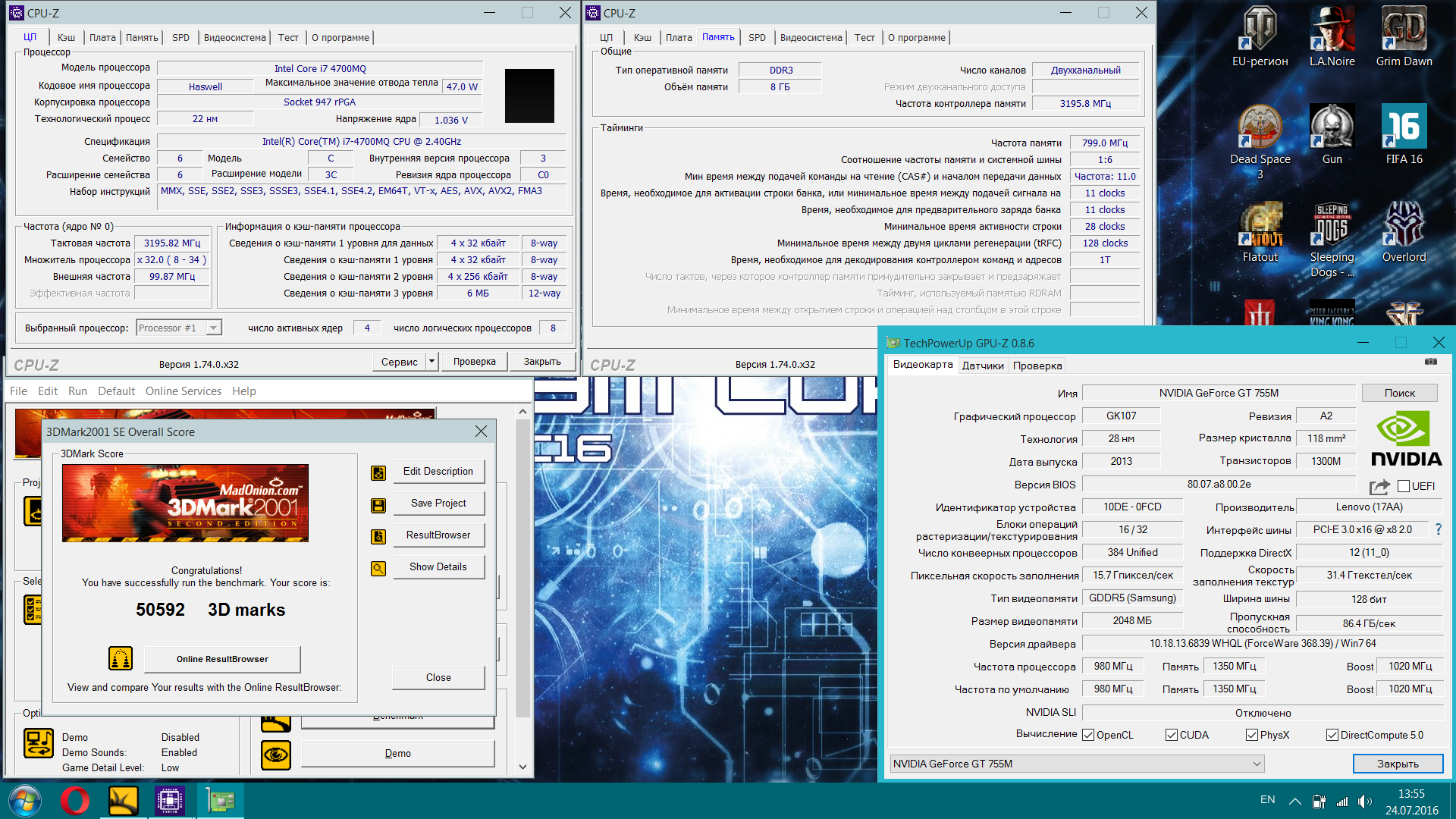1456x819 pixels.
Task: Open File menu in 3DMark2001
Action: click(18, 391)
